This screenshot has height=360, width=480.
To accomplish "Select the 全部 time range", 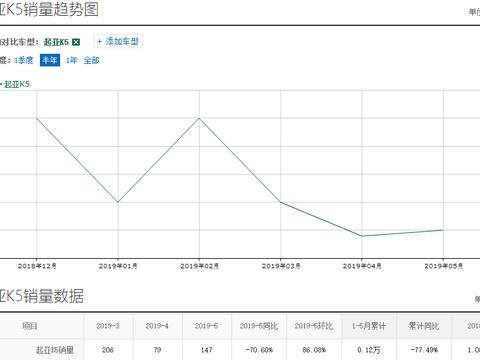I will (x=91, y=60).
